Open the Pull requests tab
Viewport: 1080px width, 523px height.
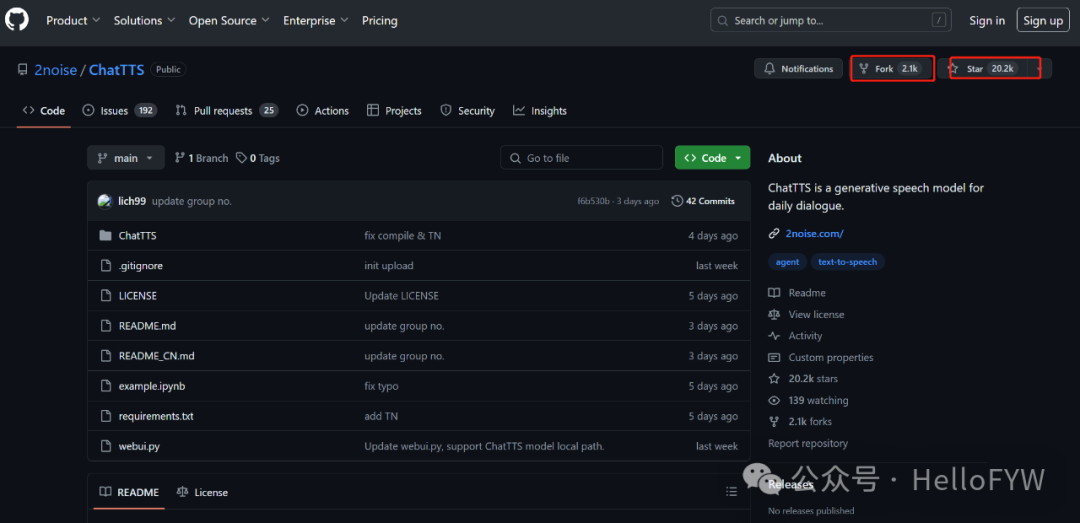(226, 111)
